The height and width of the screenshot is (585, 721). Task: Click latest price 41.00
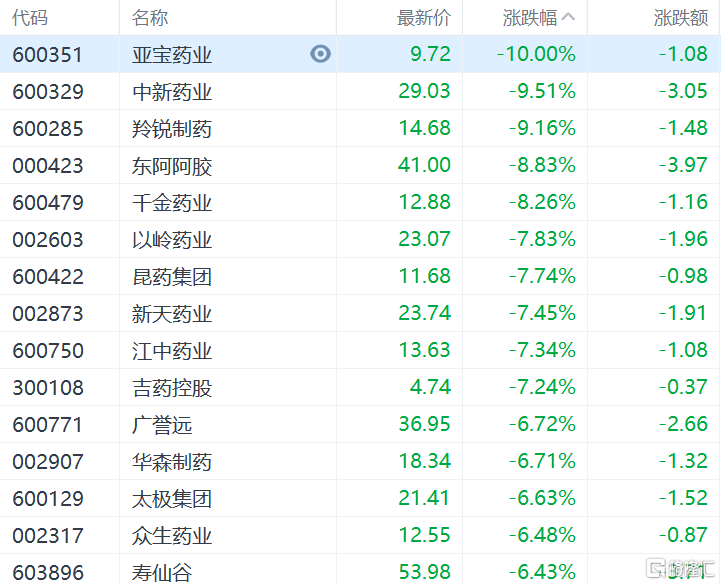pos(424,165)
